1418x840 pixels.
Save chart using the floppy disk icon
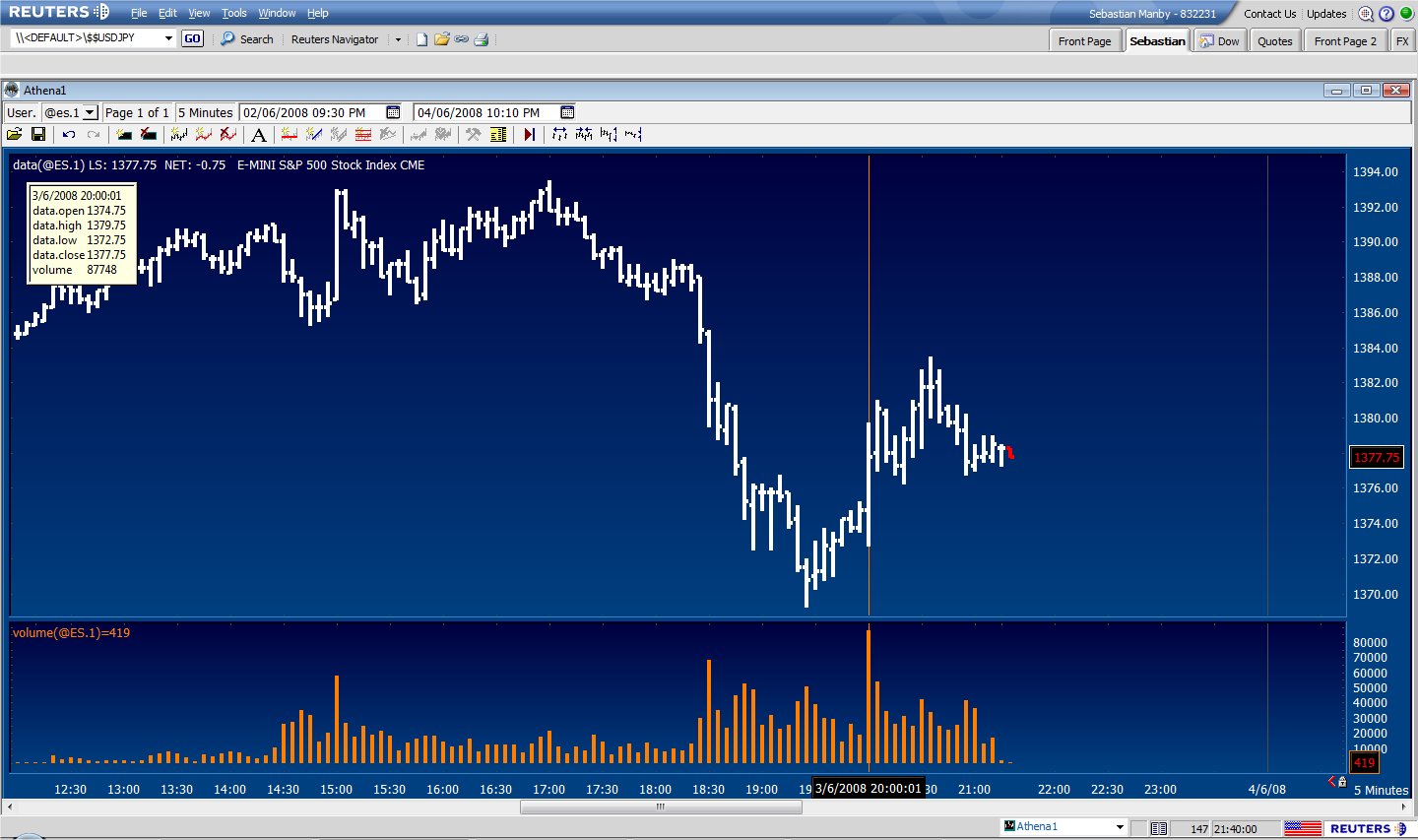[x=38, y=134]
